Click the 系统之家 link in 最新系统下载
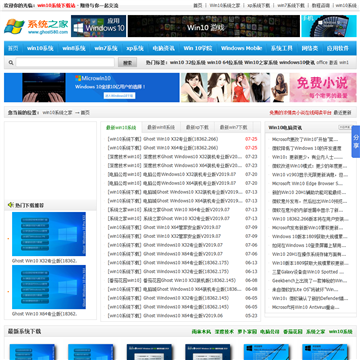Screen dimensions: 360x360 (316, 332)
